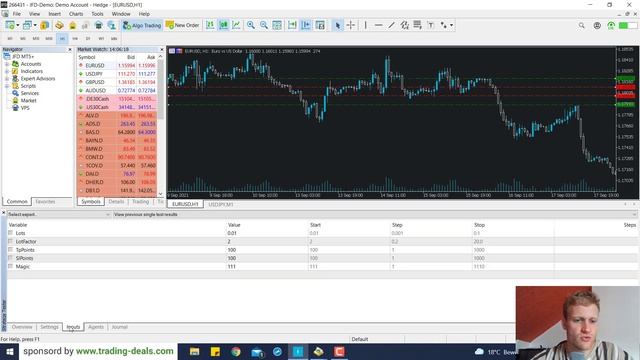Open the Details tab in Market Watch
The image size is (640, 360).
[116, 202]
